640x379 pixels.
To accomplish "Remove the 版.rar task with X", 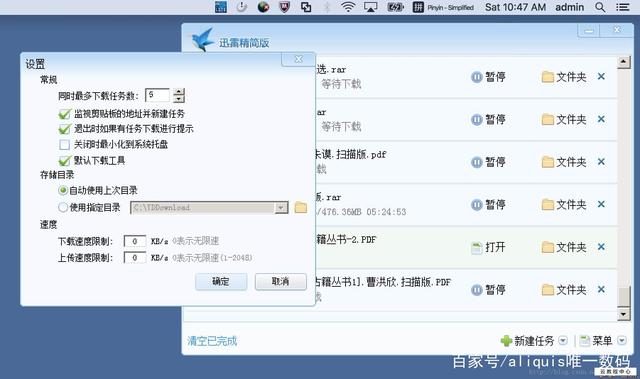I will click(x=601, y=204).
